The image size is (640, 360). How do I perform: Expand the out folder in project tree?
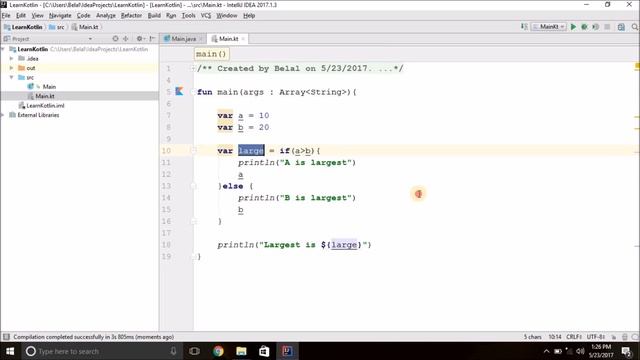click(x=12, y=68)
